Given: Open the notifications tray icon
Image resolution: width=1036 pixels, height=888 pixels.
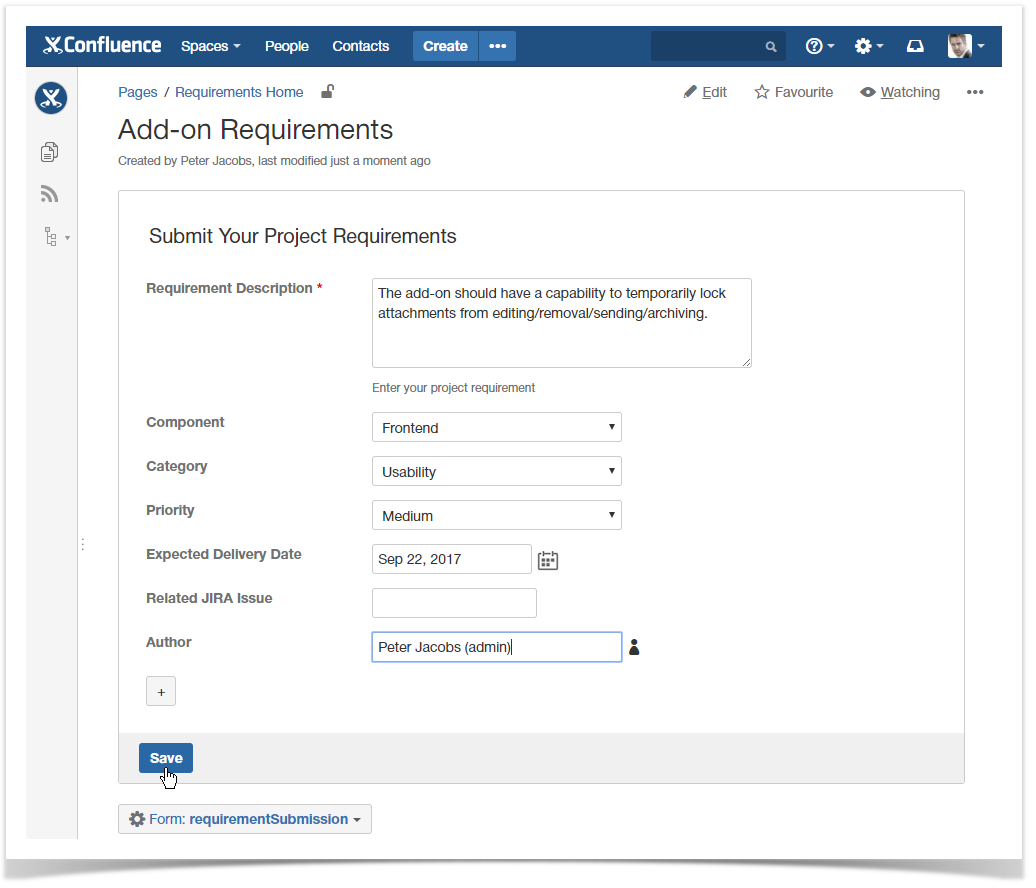Looking at the screenshot, I should (915, 45).
